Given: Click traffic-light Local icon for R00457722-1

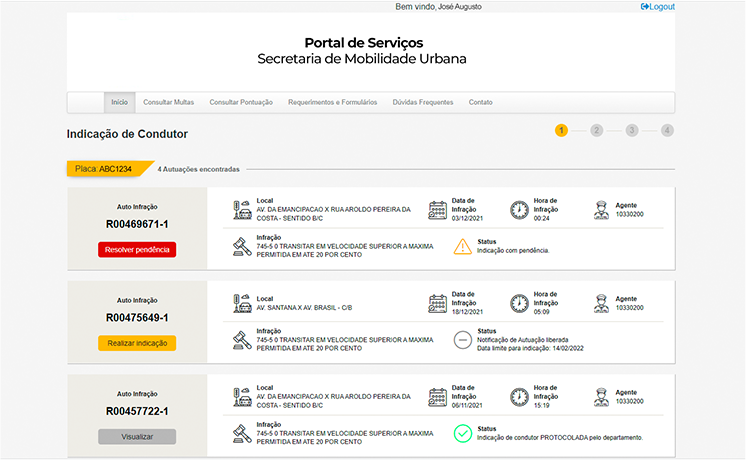Looking at the screenshot, I should click(243, 397).
